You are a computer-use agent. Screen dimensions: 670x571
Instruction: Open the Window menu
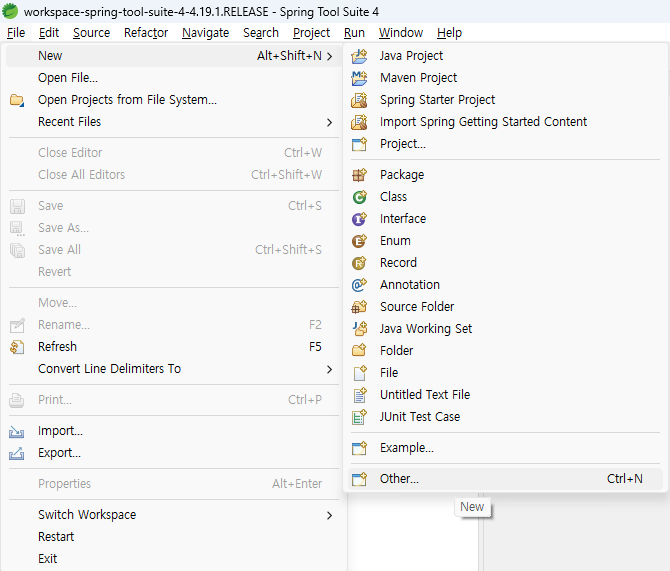click(x=401, y=33)
